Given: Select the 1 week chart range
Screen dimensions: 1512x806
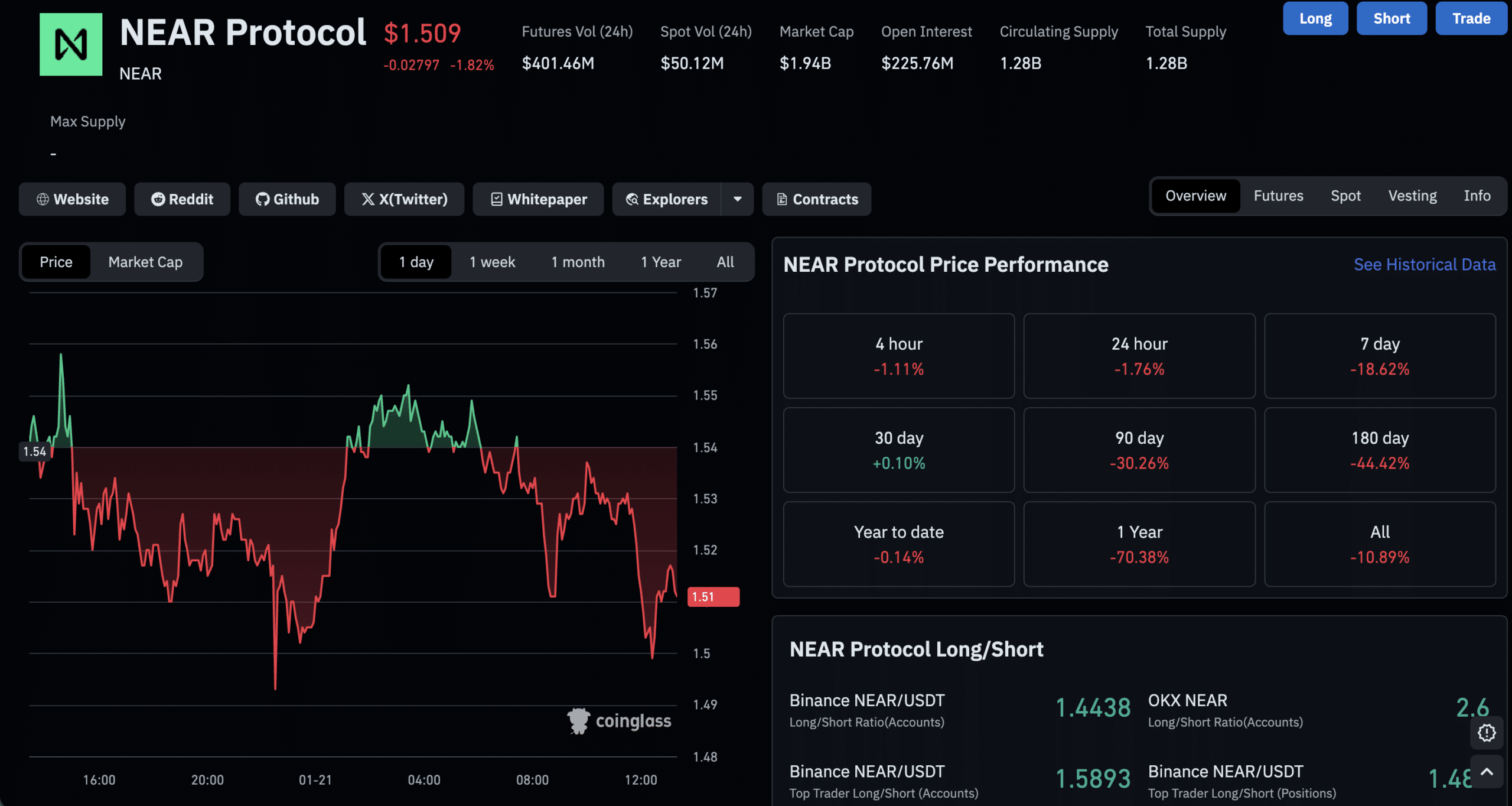Looking at the screenshot, I should pos(491,262).
